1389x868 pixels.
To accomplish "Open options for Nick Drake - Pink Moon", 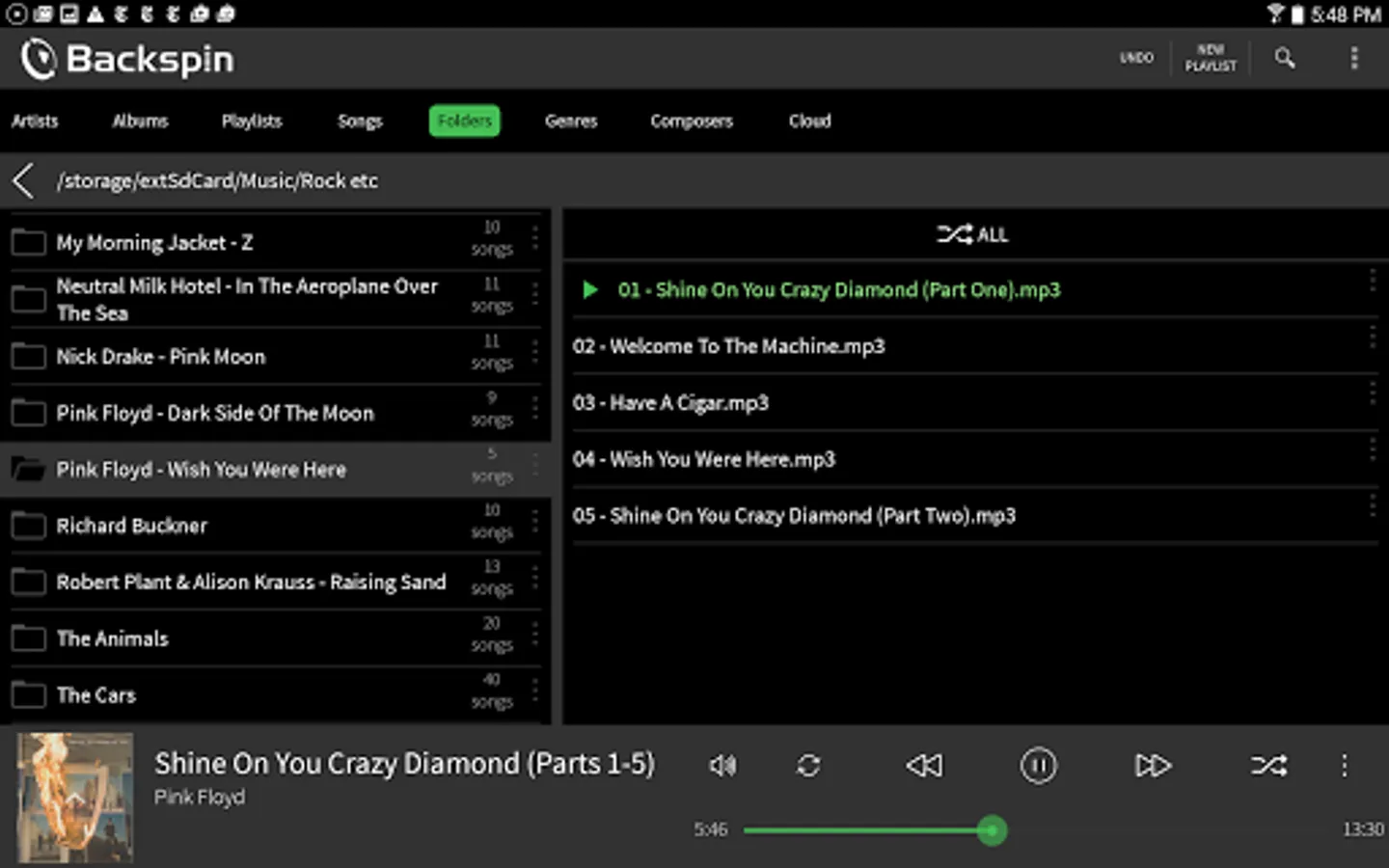I will click(x=535, y=352).
